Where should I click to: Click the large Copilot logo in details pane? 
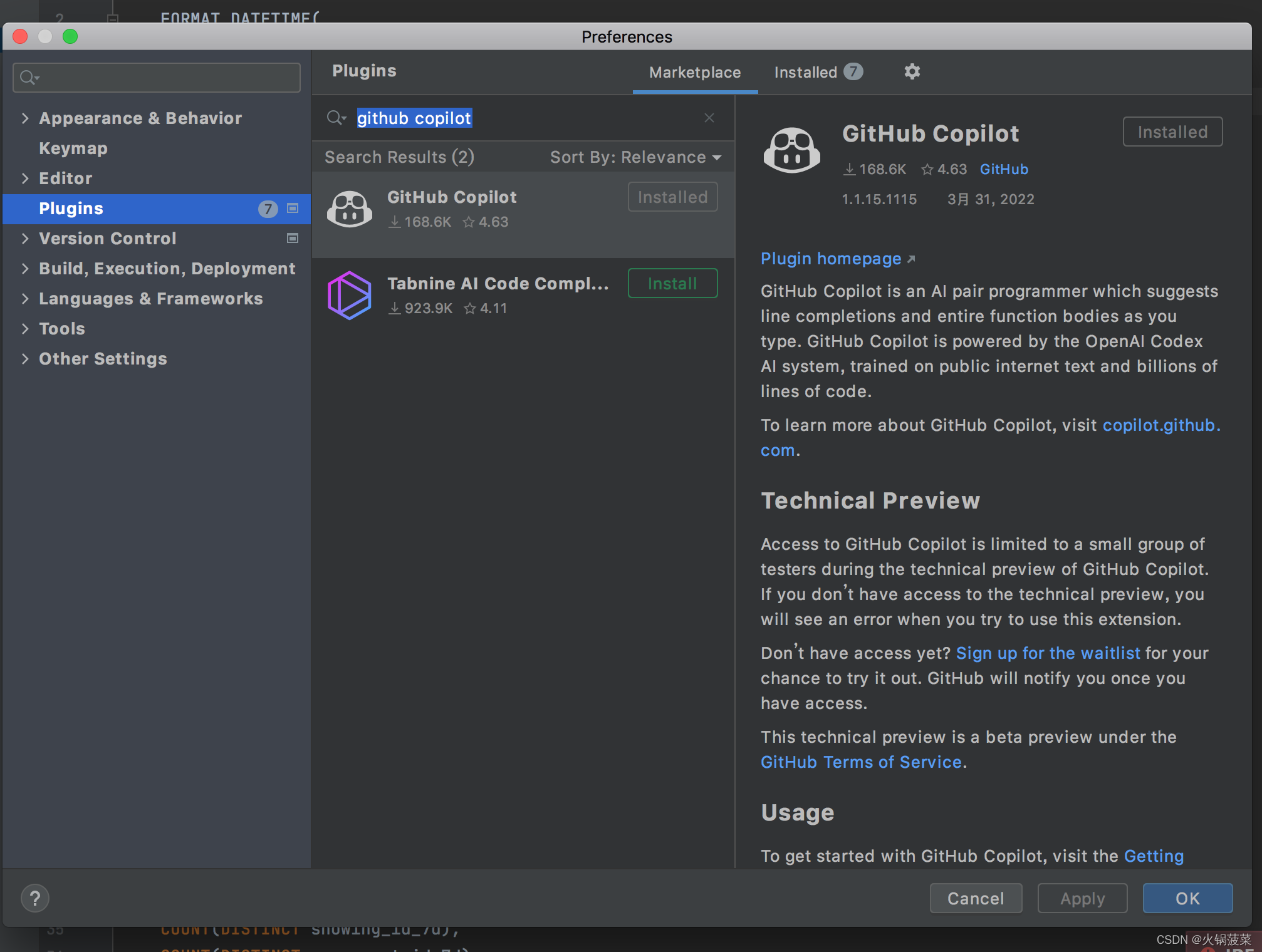(x=791, y=150)
